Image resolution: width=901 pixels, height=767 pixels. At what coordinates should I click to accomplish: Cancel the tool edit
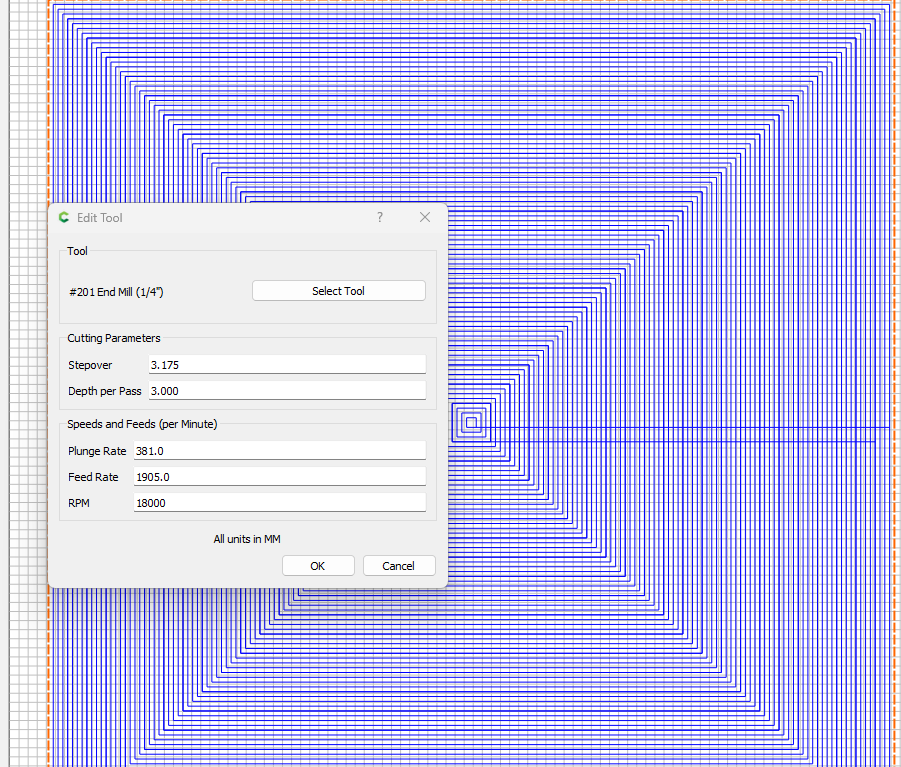[398, 566]
